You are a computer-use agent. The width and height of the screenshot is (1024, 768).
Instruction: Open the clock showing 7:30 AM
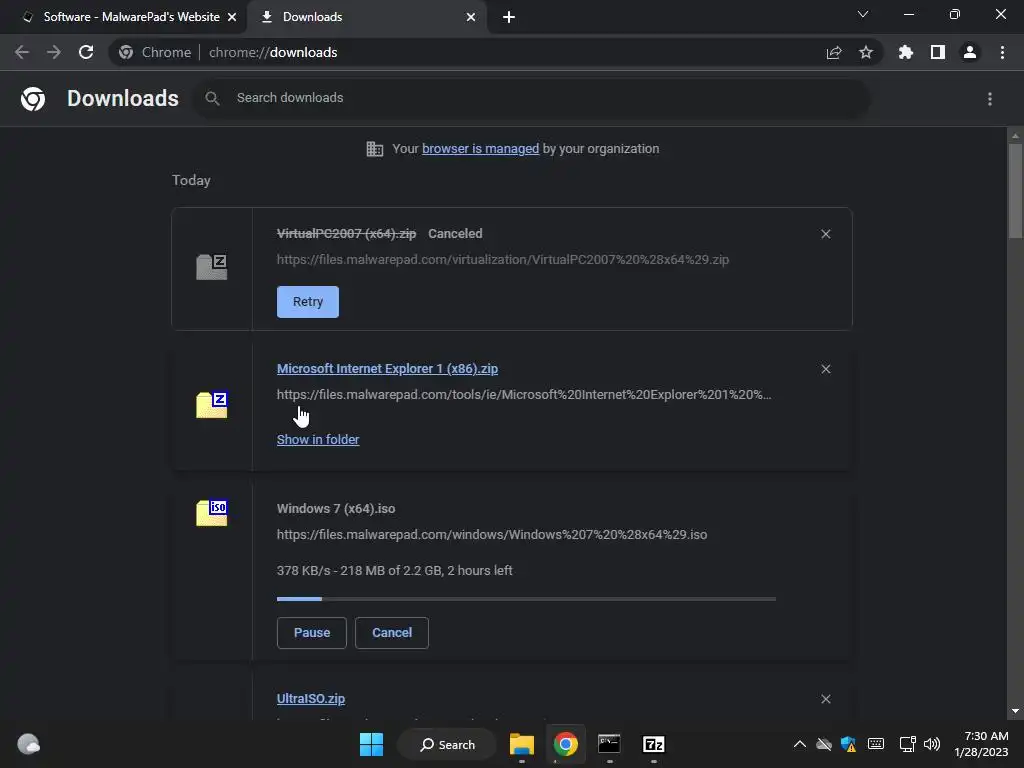point(982,744)
